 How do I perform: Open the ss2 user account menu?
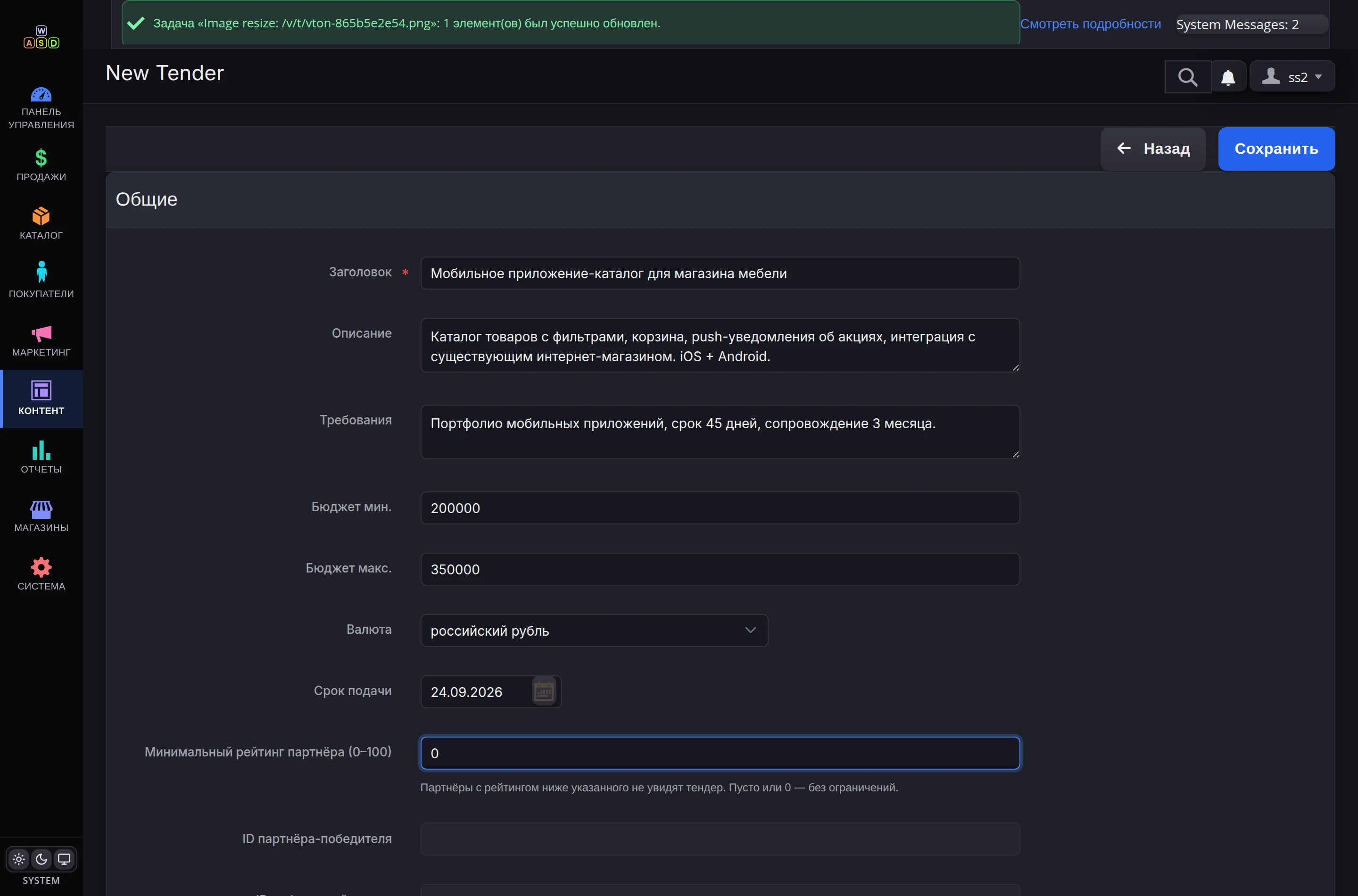1292,77
